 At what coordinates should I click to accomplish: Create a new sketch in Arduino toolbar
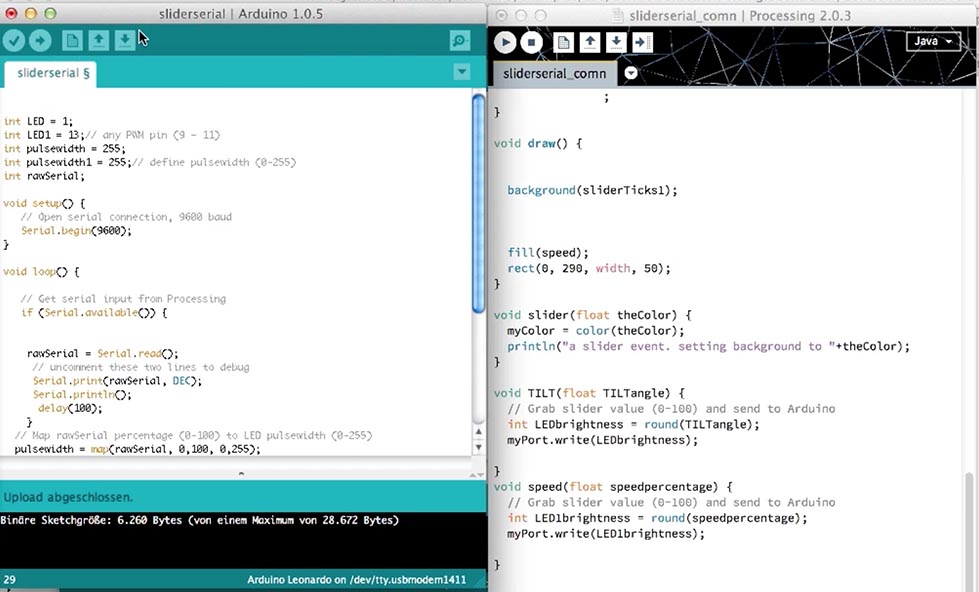[72, 41]
